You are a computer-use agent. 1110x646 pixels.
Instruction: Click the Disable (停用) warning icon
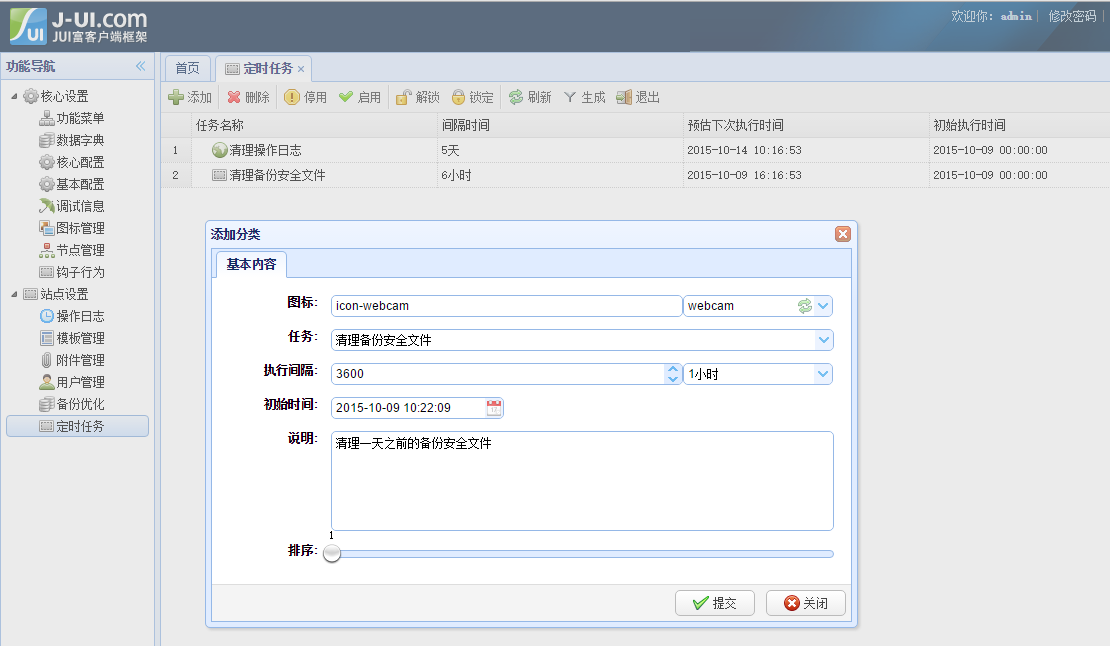coord(292,97)
